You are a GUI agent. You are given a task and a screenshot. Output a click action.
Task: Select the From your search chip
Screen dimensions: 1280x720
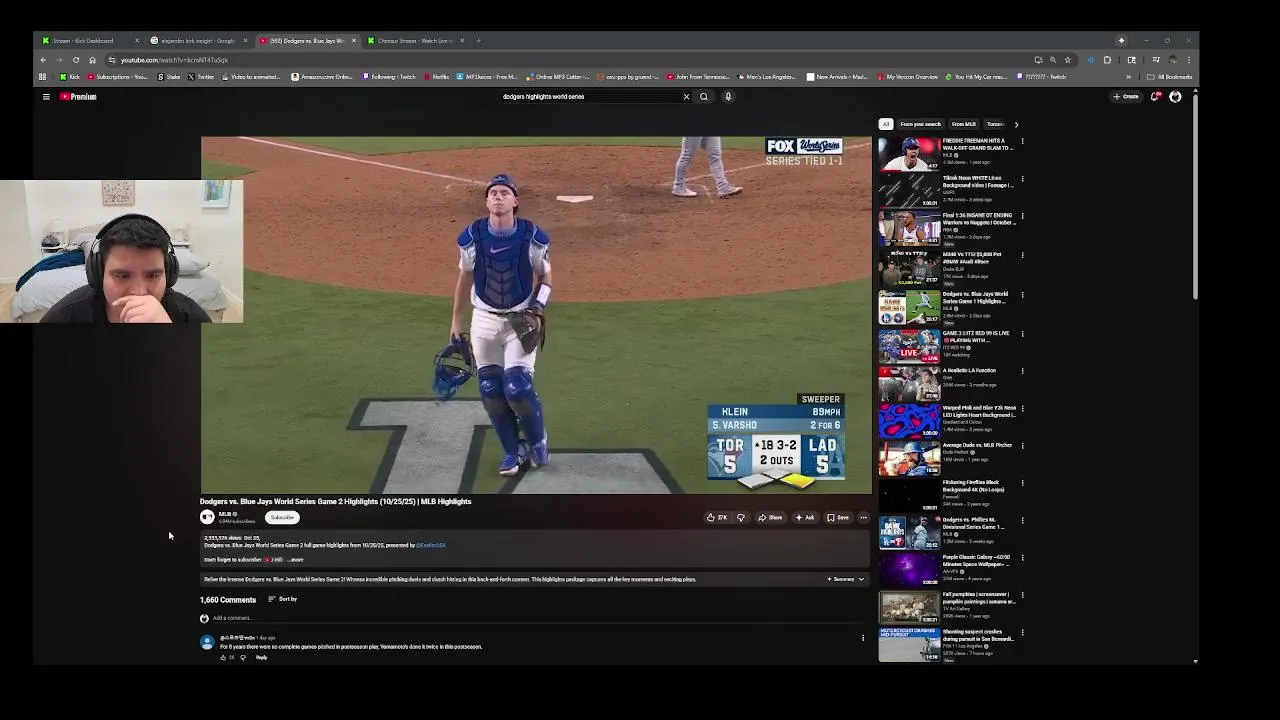[920, 124]
